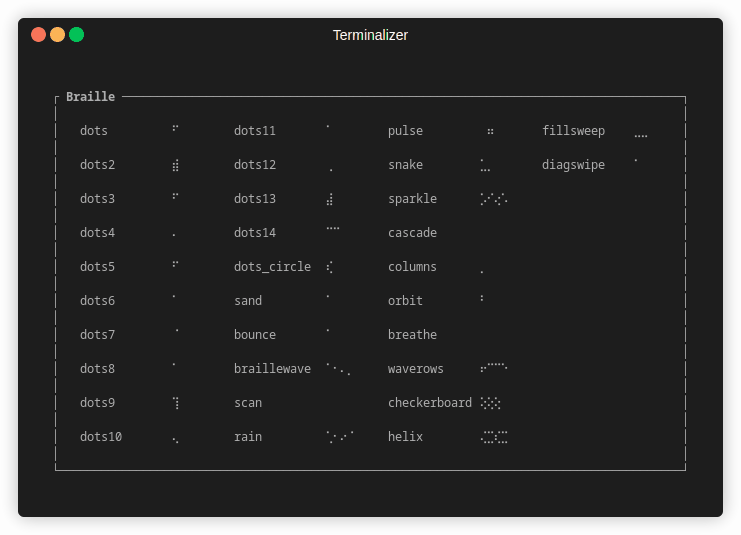Click the snake spinner label
Screen dimensions: 741x535
(x=405, y=165)
